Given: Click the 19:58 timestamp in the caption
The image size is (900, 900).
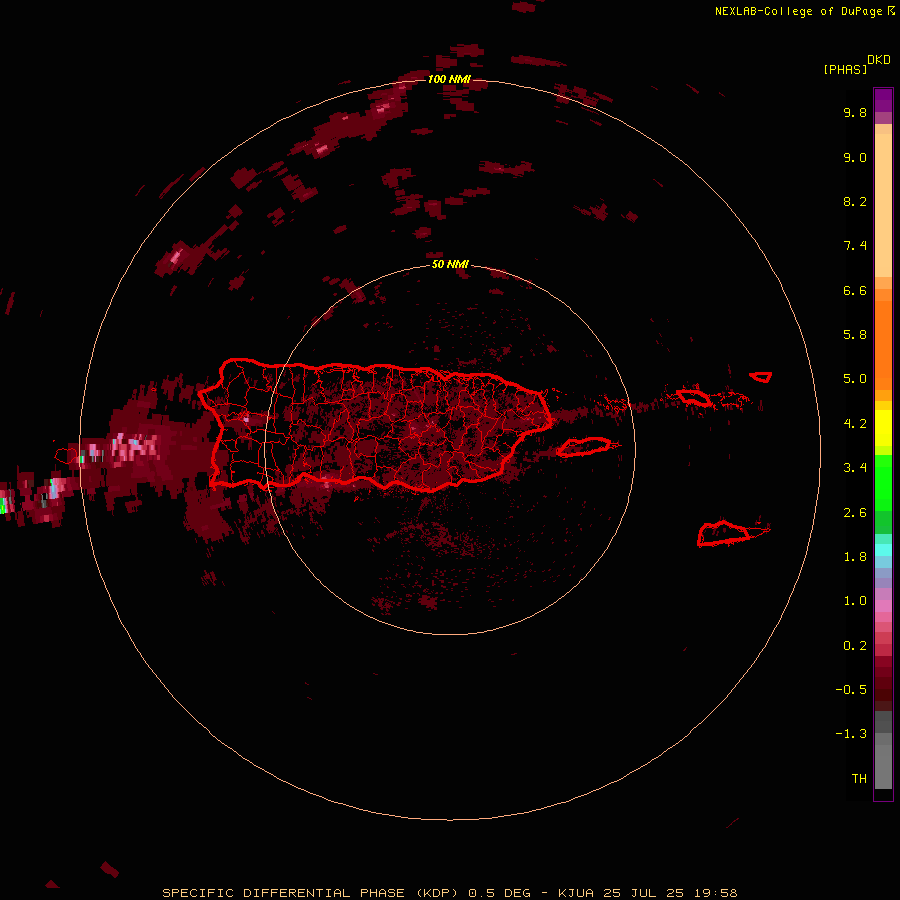Looking at the screenshot, I should (x=716, y=893).
